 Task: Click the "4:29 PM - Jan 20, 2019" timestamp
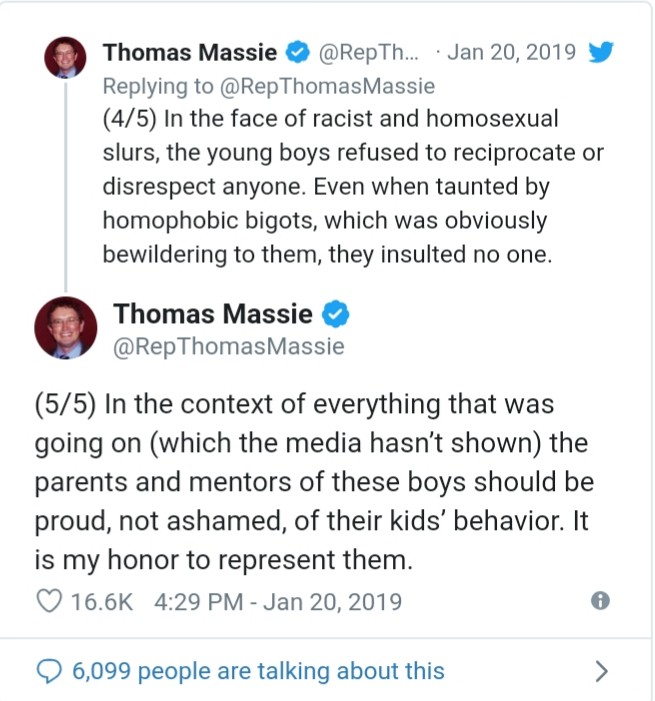280,601
